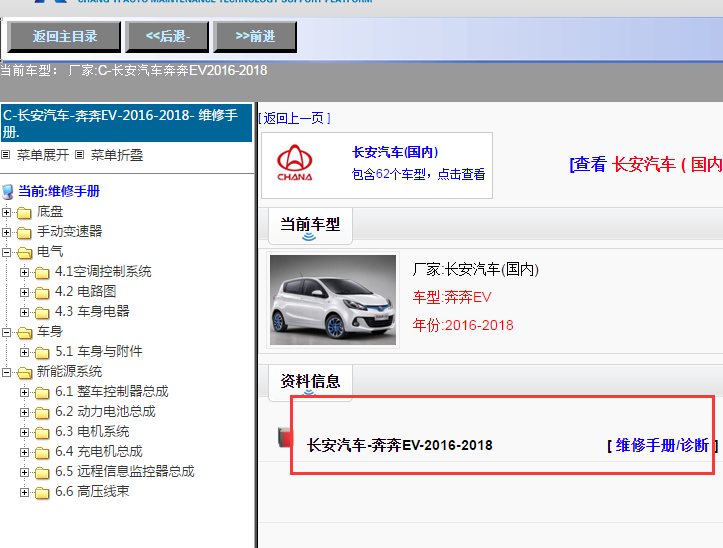Open the 维修手册/诊断 link
723x548 pixels.
tap(662, 445)
